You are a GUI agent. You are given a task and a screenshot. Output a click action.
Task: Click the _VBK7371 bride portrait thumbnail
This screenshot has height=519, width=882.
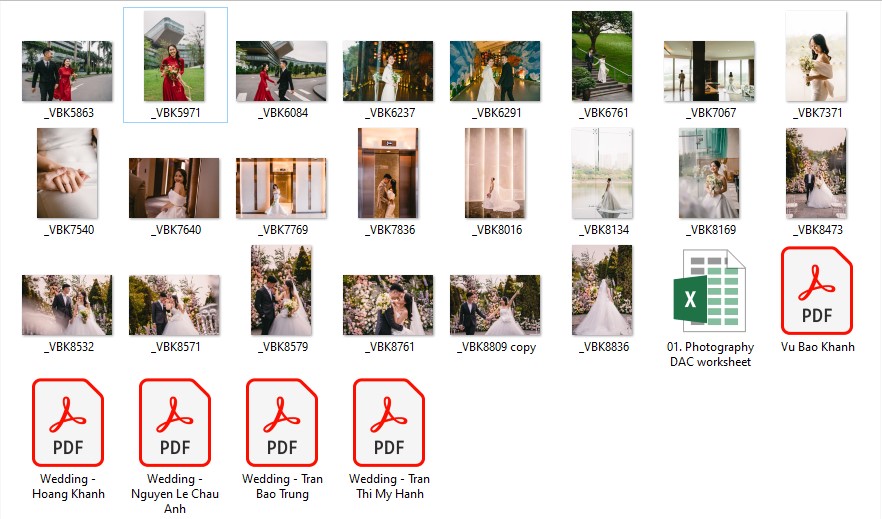(816, 56)
